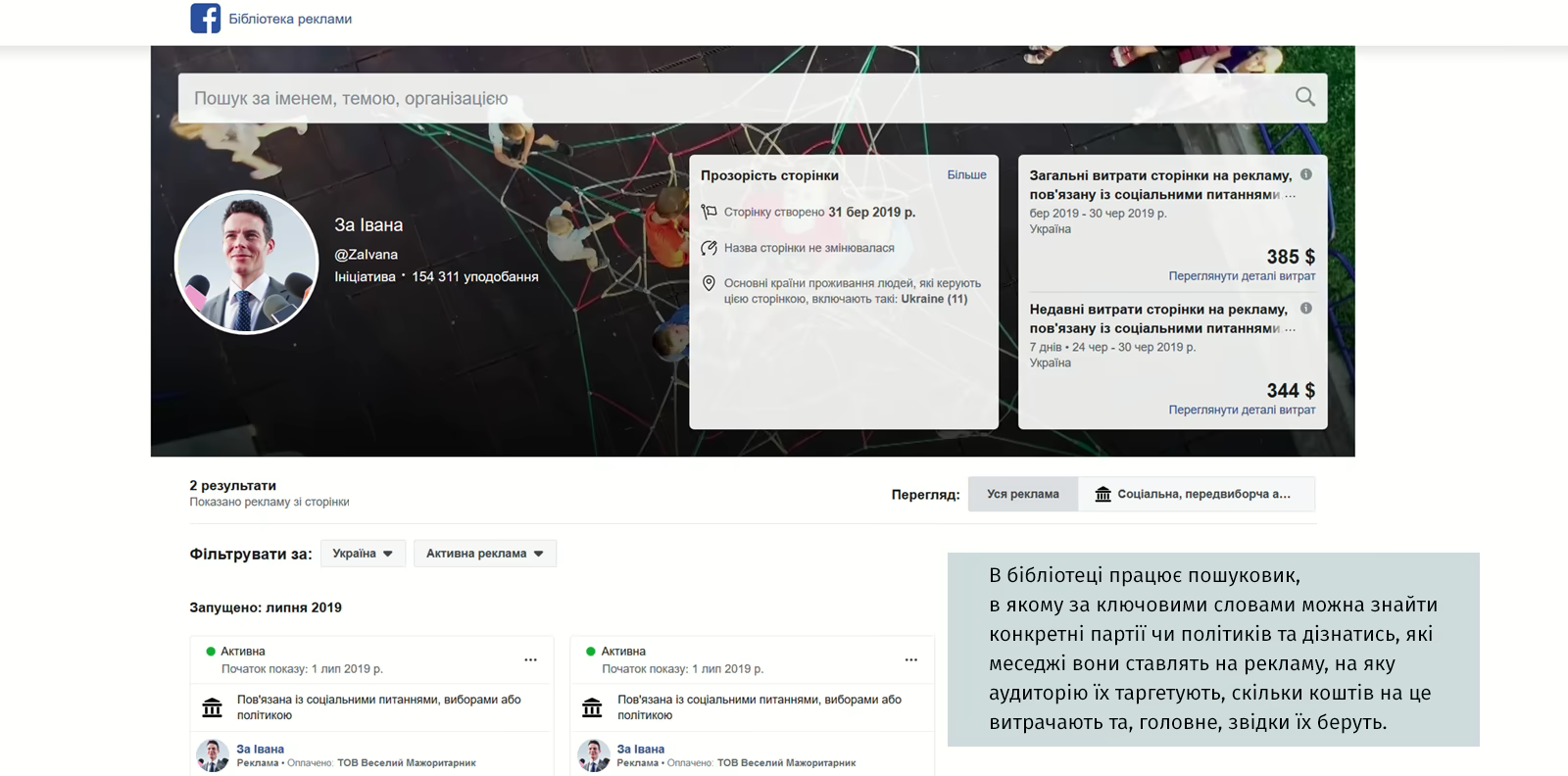
Task: Click the page creation flag icon
Action: pos(709,212)
